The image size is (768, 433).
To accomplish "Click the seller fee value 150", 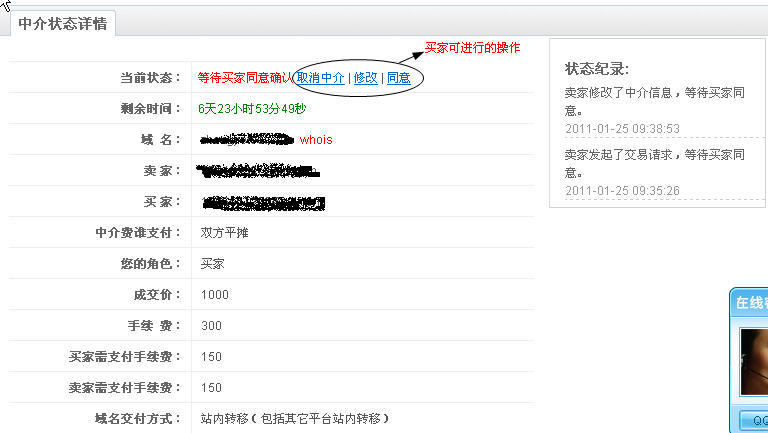I will pyautogui.click(x=211, y=388).
